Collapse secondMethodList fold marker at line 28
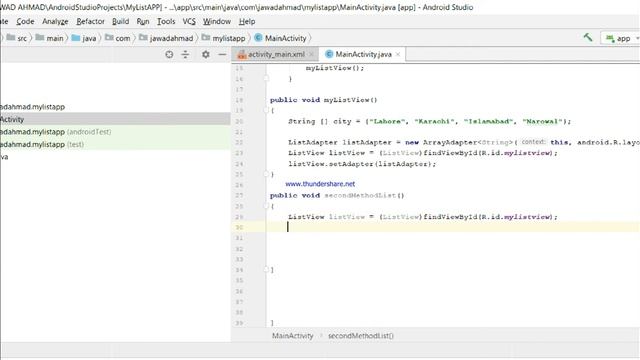This screenshot has width=640, height=360. coord(266,206)
